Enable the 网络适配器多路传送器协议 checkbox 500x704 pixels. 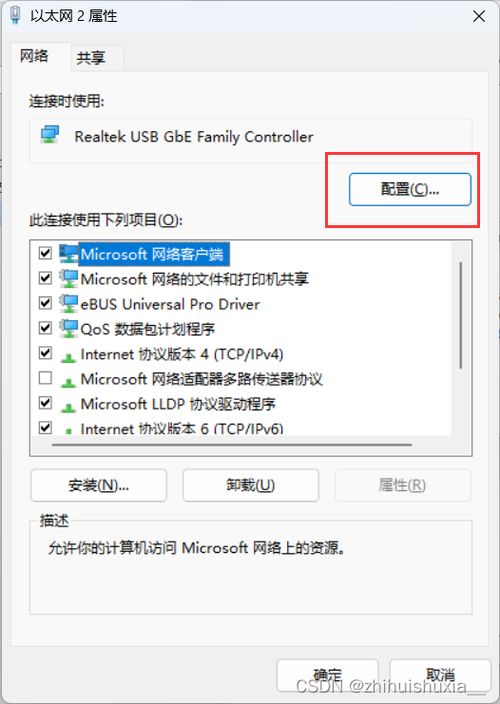pyautogui.click(x=45, y=378)
